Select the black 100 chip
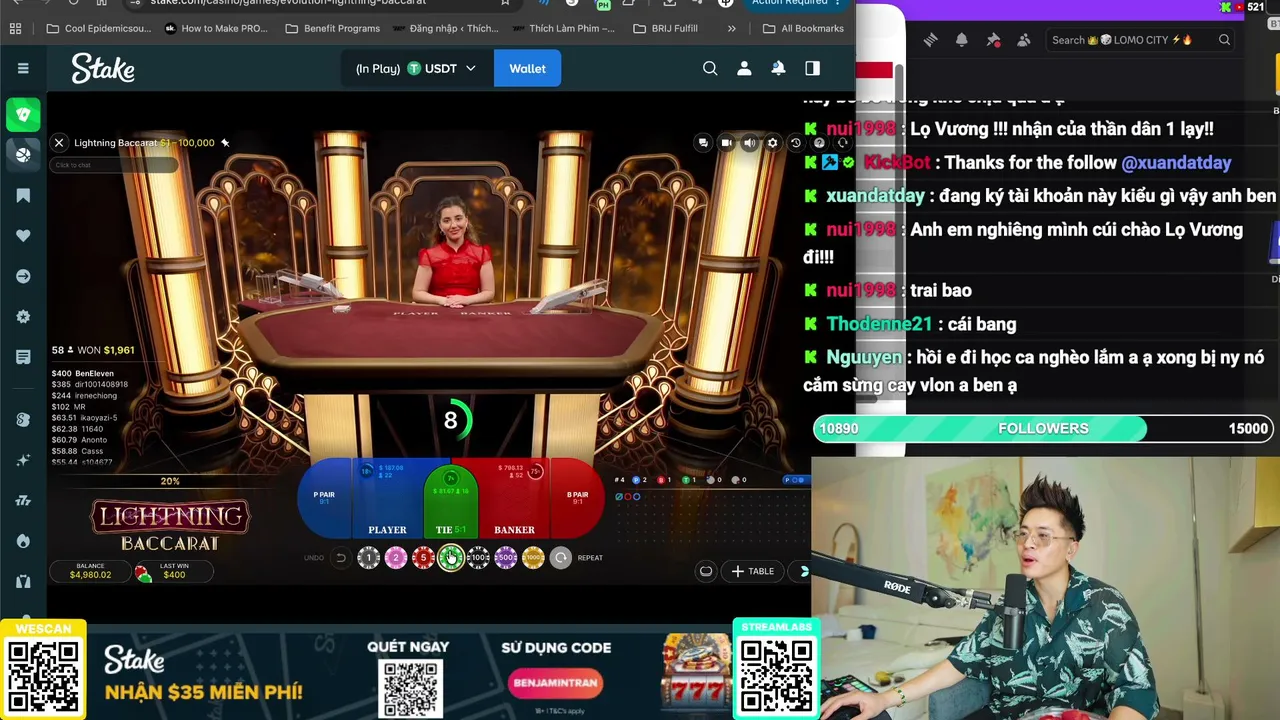The width and height of the screenshot is (1280, 720). coord(478,558)
